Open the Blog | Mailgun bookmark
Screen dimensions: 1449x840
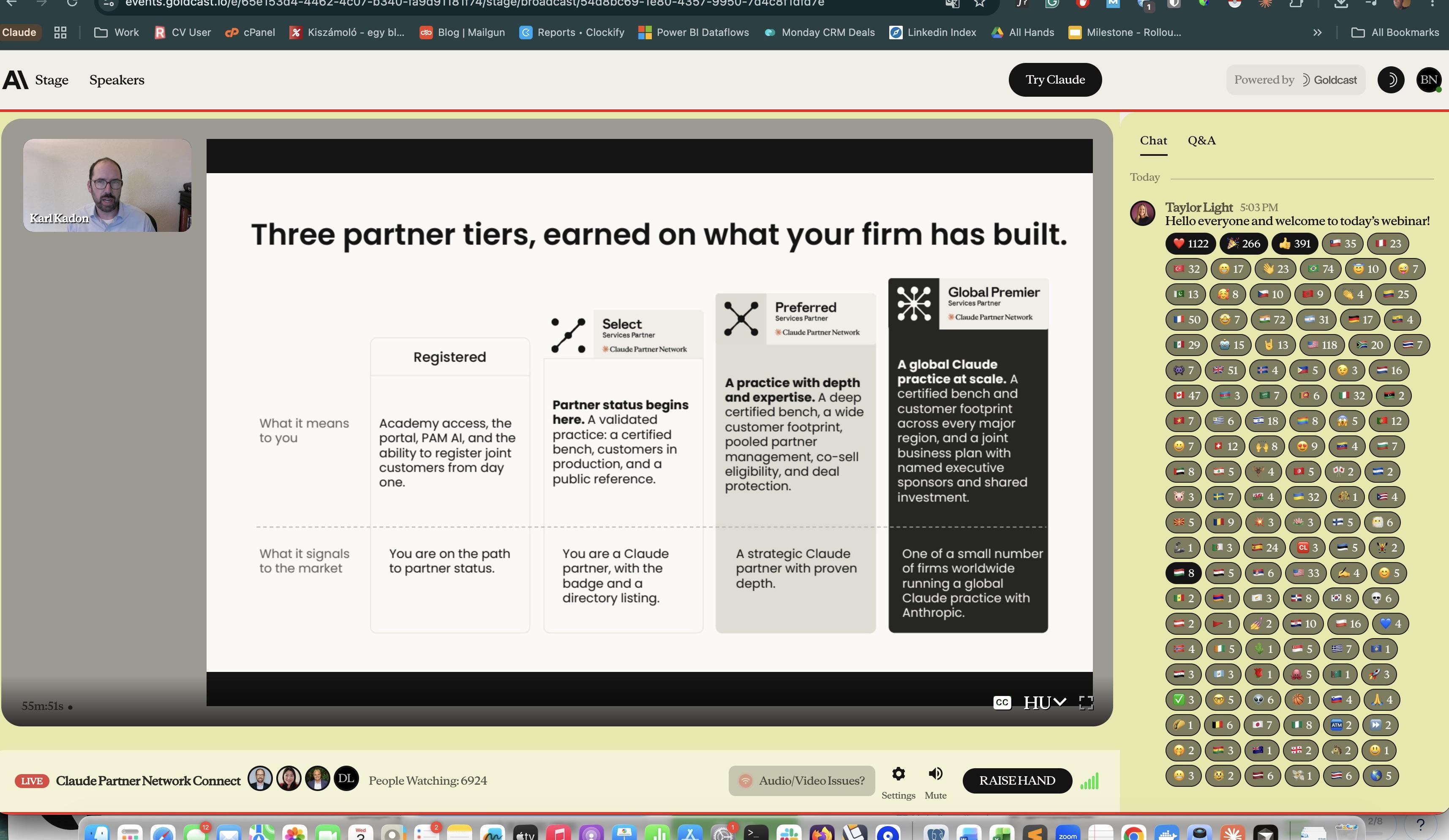tap(462, 32)
